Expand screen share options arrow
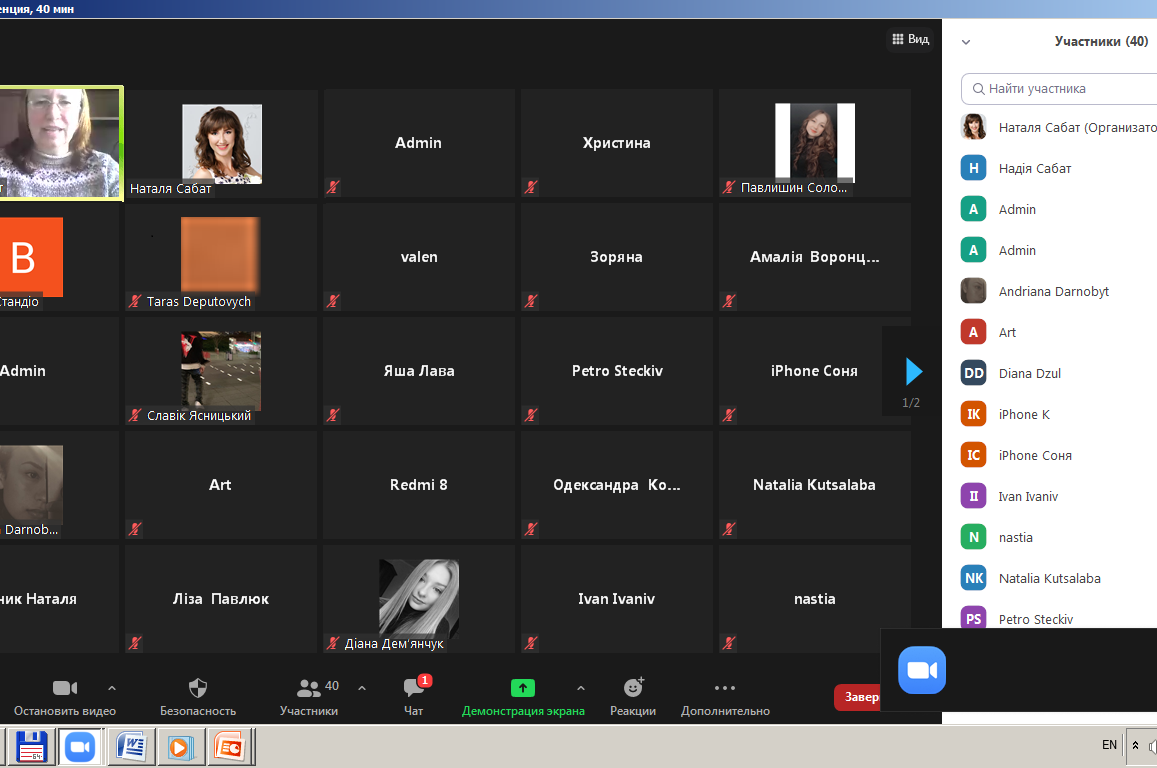Viewport: 1157px width, 768px height. point(580,688)
